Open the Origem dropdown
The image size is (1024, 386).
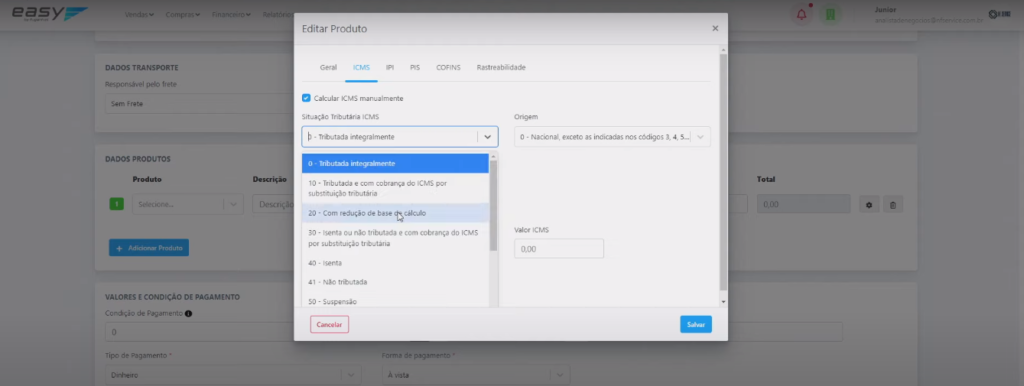pyautogui.click(x=612, y=137)
